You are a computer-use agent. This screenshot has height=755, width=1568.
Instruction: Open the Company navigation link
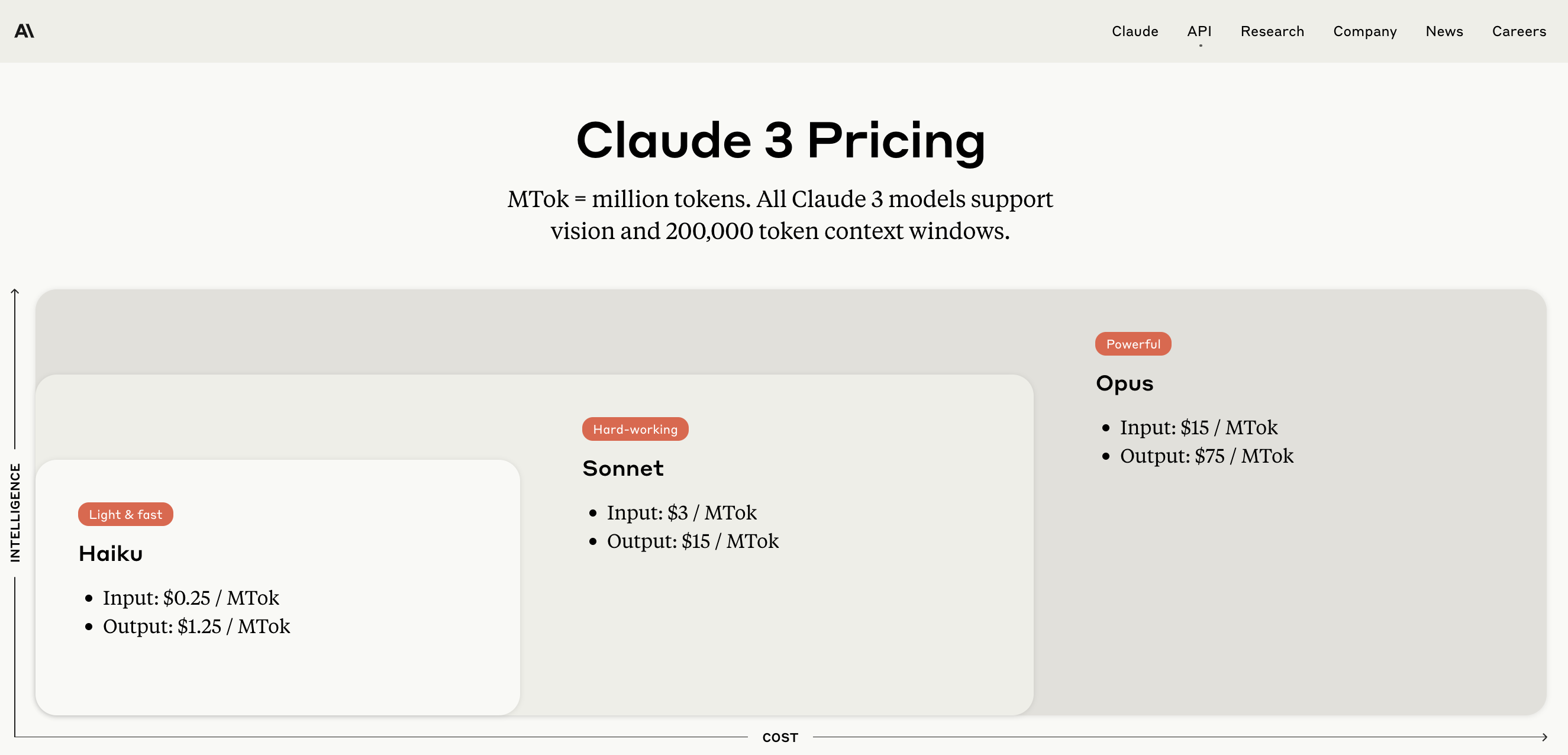tap(1364, 31)
